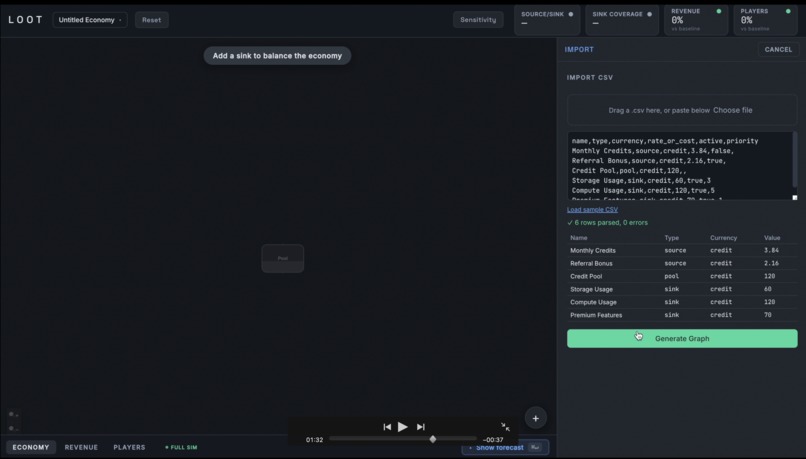The height and width of the screenshot is (459, 806).
Task: Click the video progress slider thumb
Action: pos(433,439)
